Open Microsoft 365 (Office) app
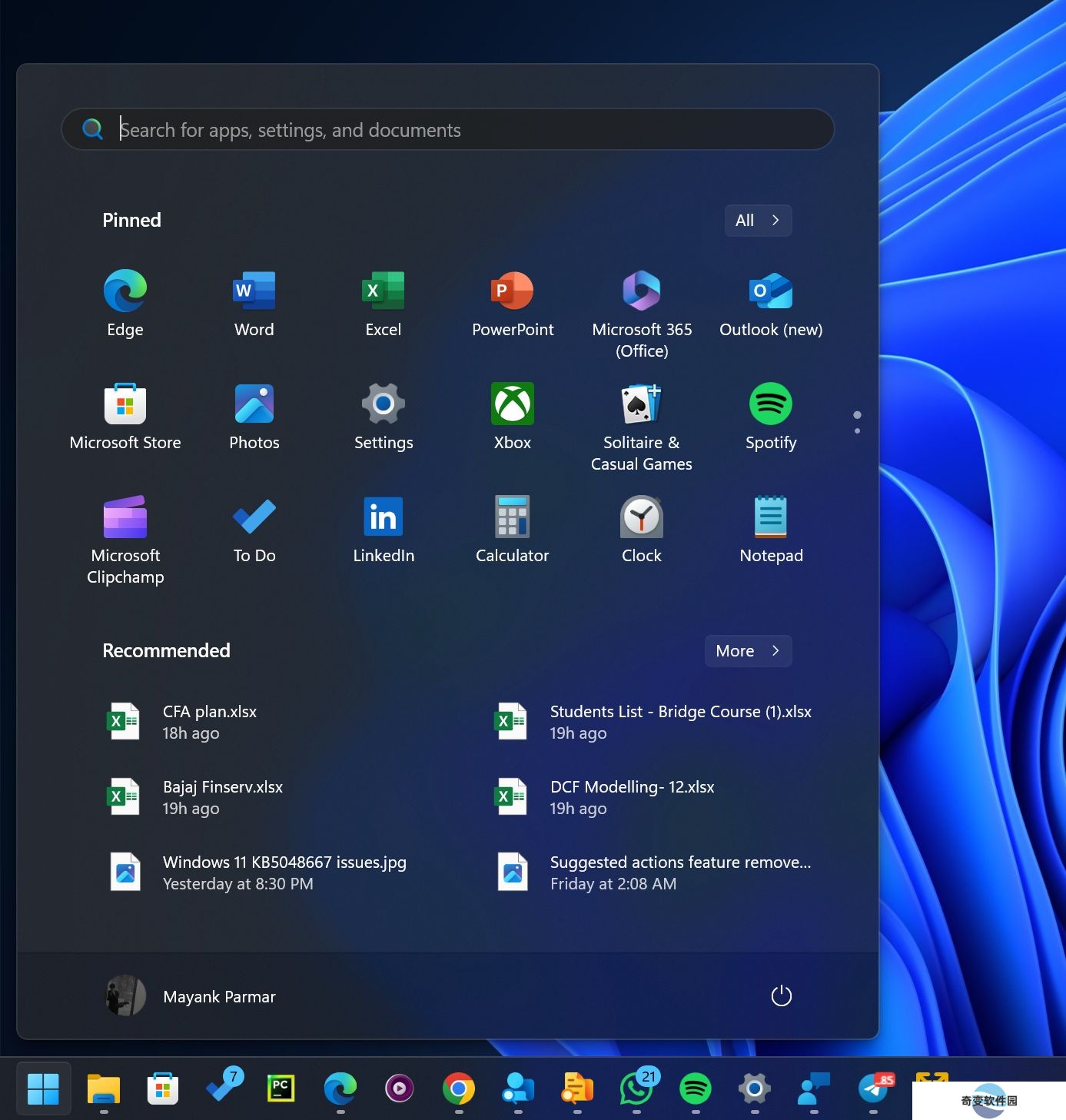The width and height of the screenshot is (1066, 1120). pyautogui.click(x=642, y=314)
